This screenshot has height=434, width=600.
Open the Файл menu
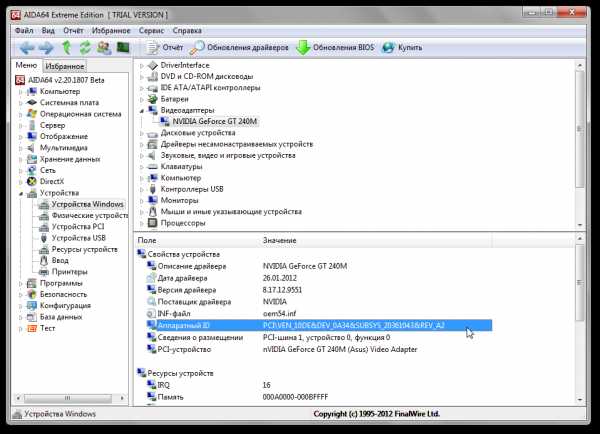24,31
